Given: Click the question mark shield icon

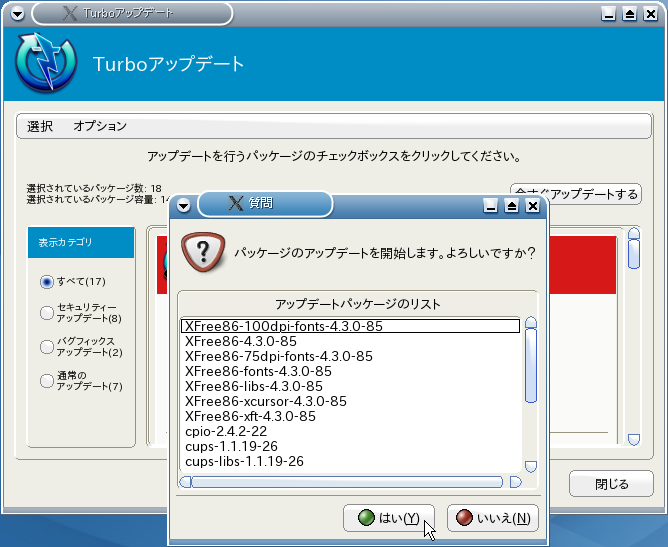Looking at the screenshot, I should pyautogui.click(x=203, y=252).
